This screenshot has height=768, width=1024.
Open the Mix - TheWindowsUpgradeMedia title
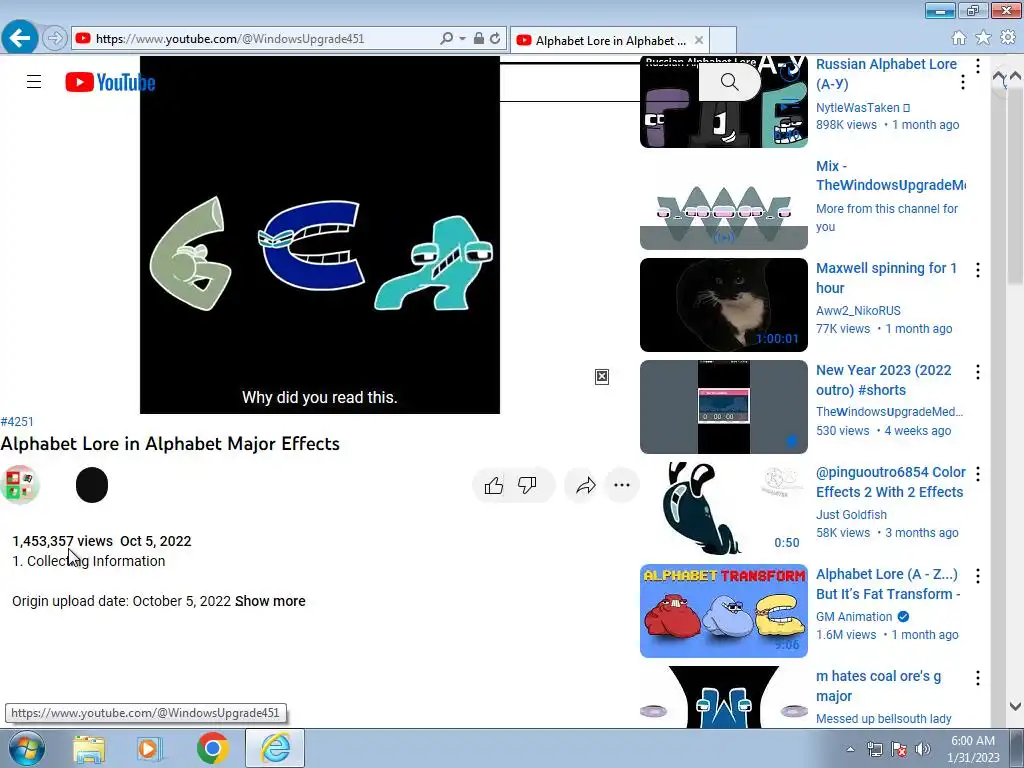pos(891,176)
